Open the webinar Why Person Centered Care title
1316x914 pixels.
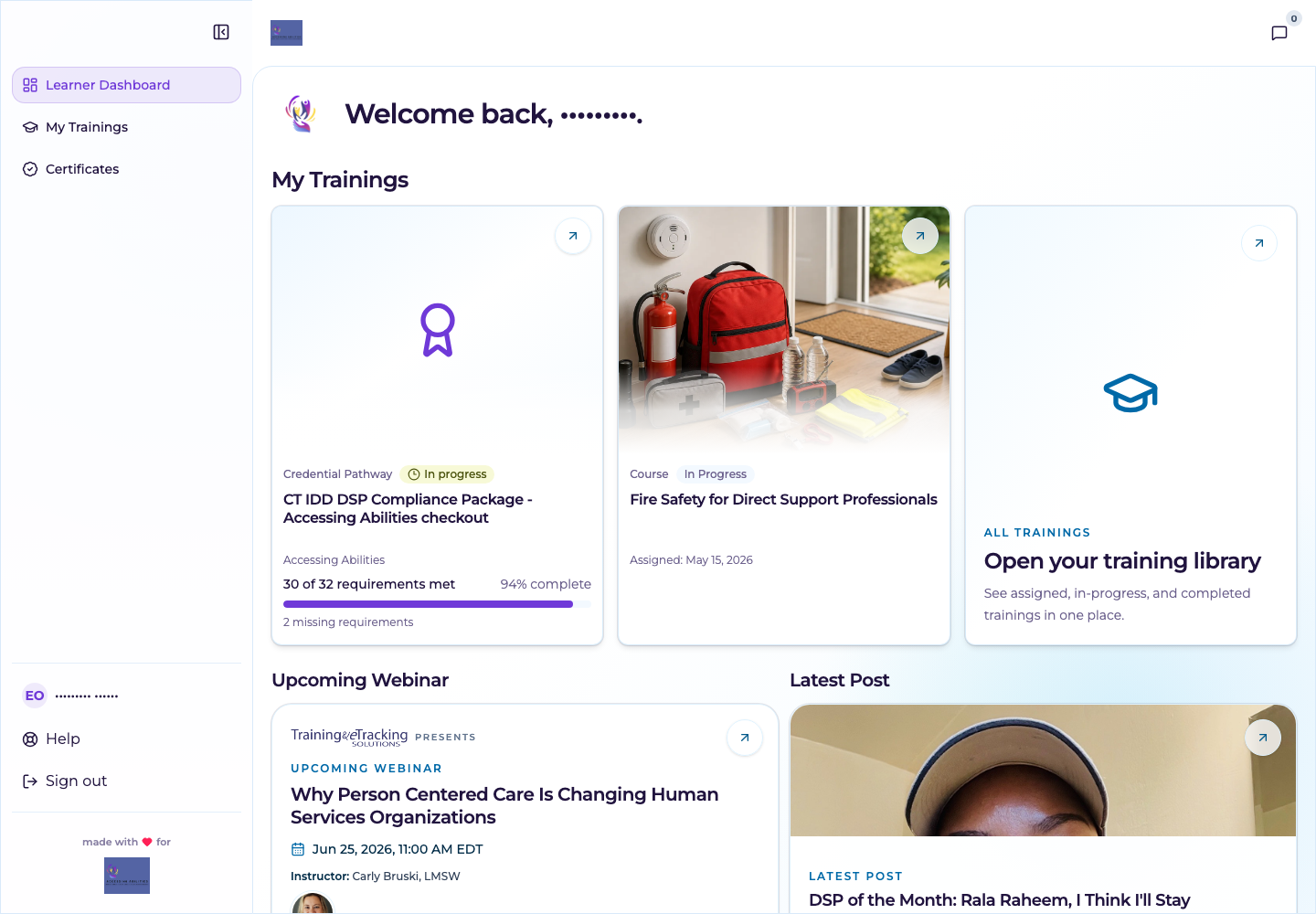pos(504,805)
